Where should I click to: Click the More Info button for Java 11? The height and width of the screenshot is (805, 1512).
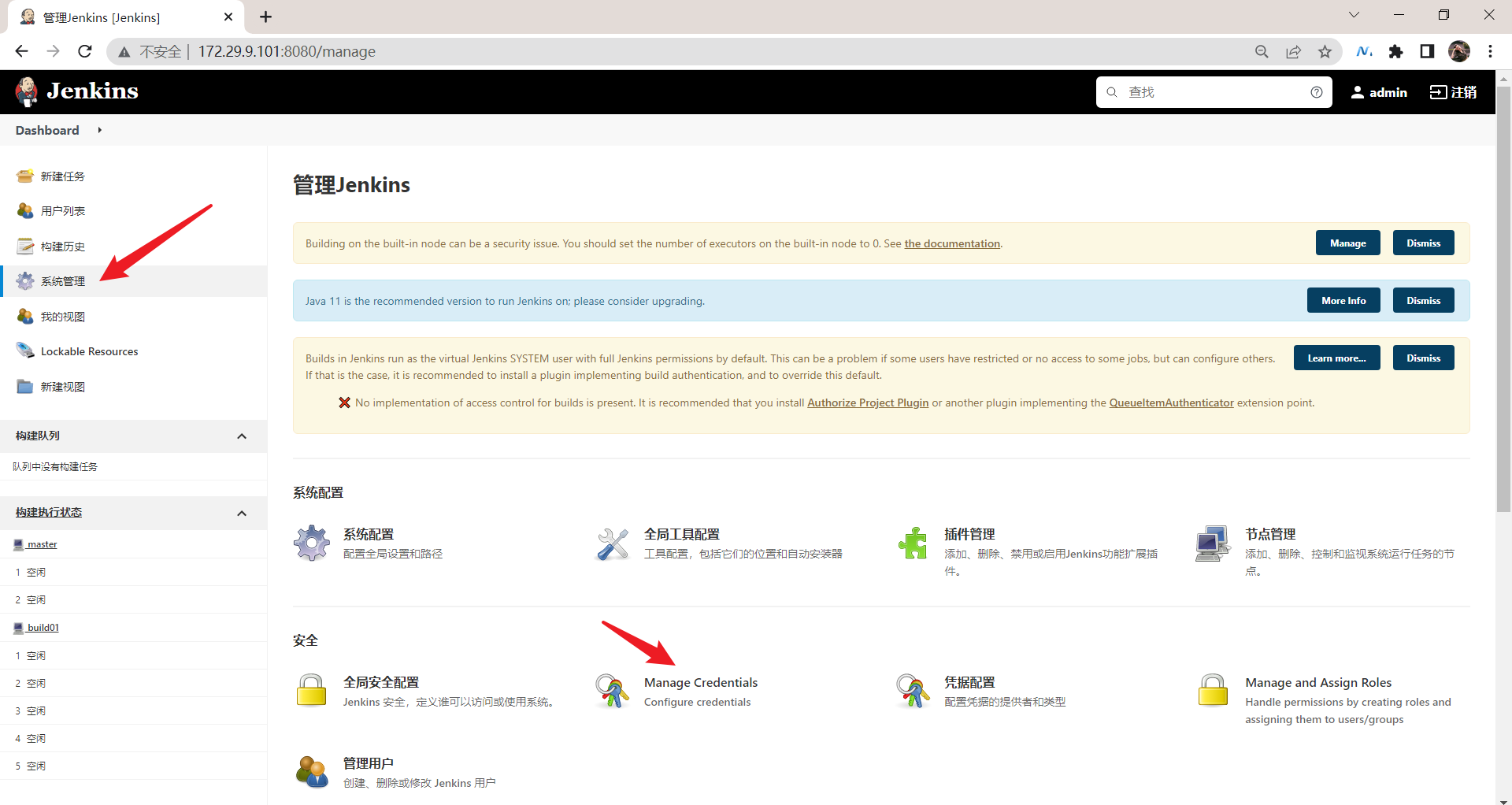click(1343, 301)
